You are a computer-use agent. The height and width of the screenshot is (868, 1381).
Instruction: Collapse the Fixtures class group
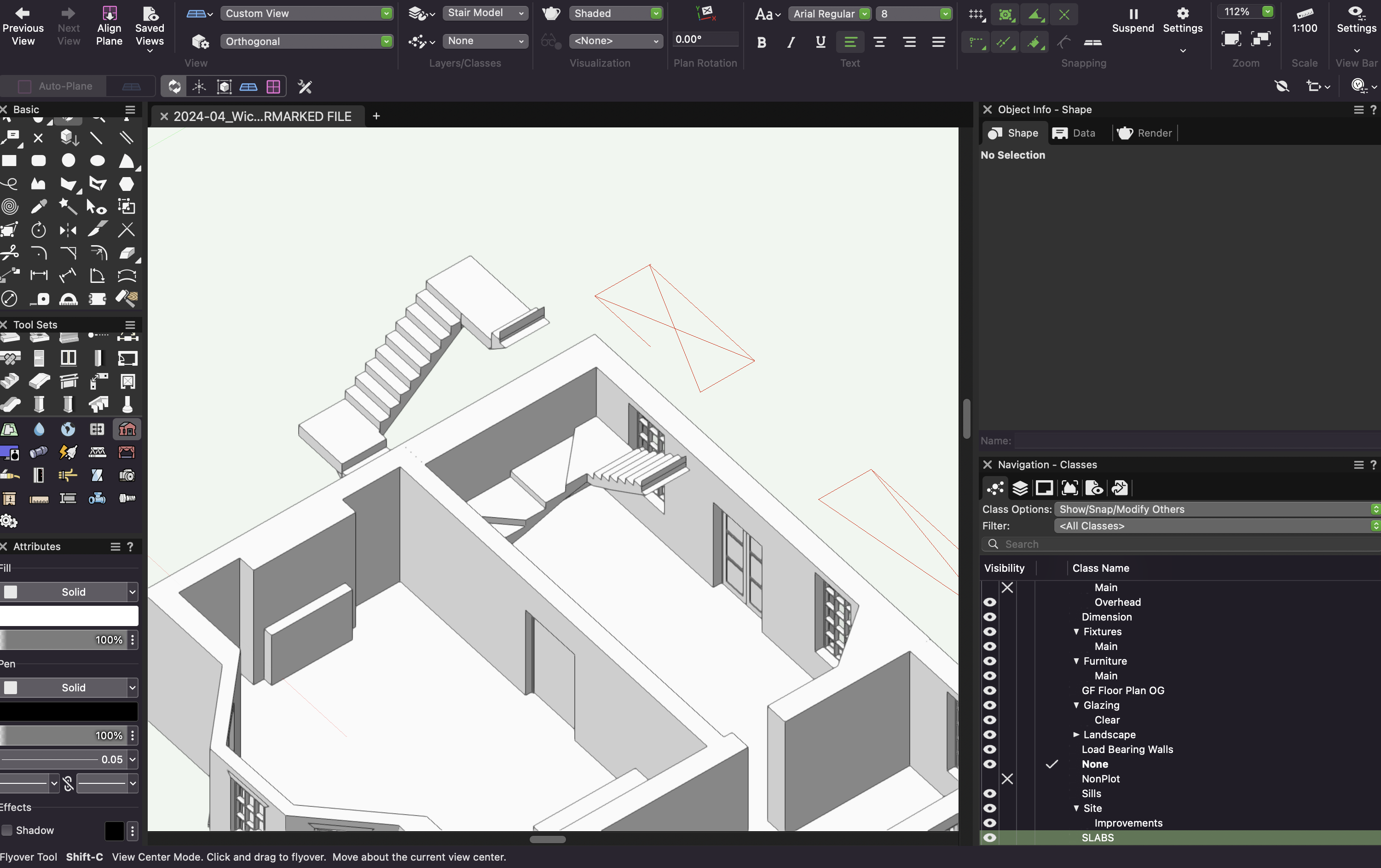click(1076, 632)
